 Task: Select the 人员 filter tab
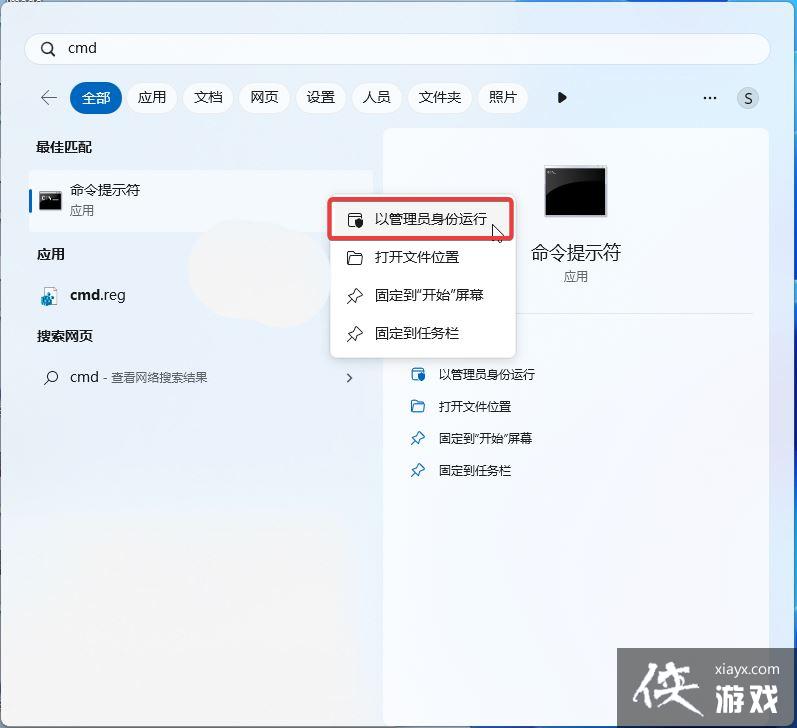(x=377, y=97)
